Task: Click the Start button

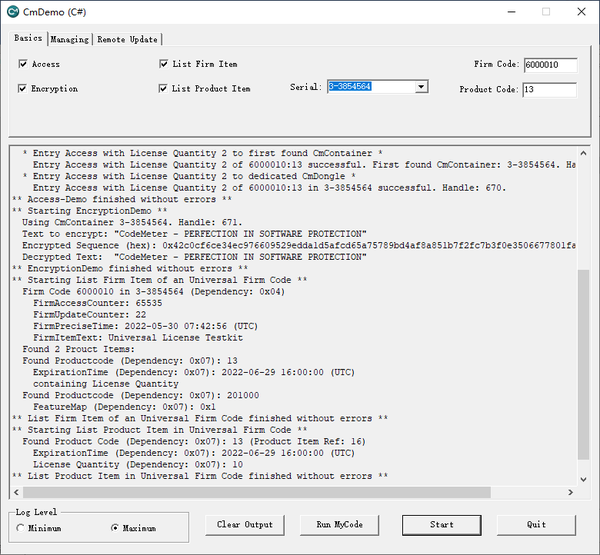Action: [x=442, y=525]
